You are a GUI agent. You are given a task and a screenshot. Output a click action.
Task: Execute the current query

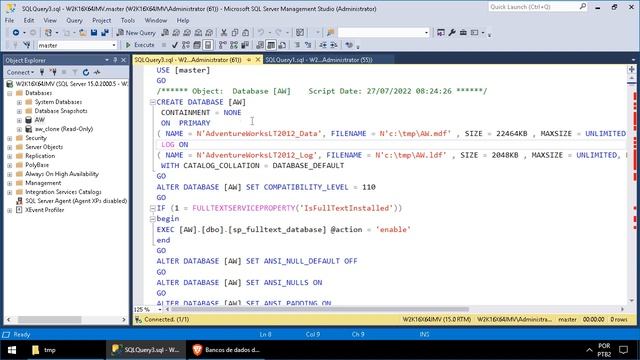[140, 45]
